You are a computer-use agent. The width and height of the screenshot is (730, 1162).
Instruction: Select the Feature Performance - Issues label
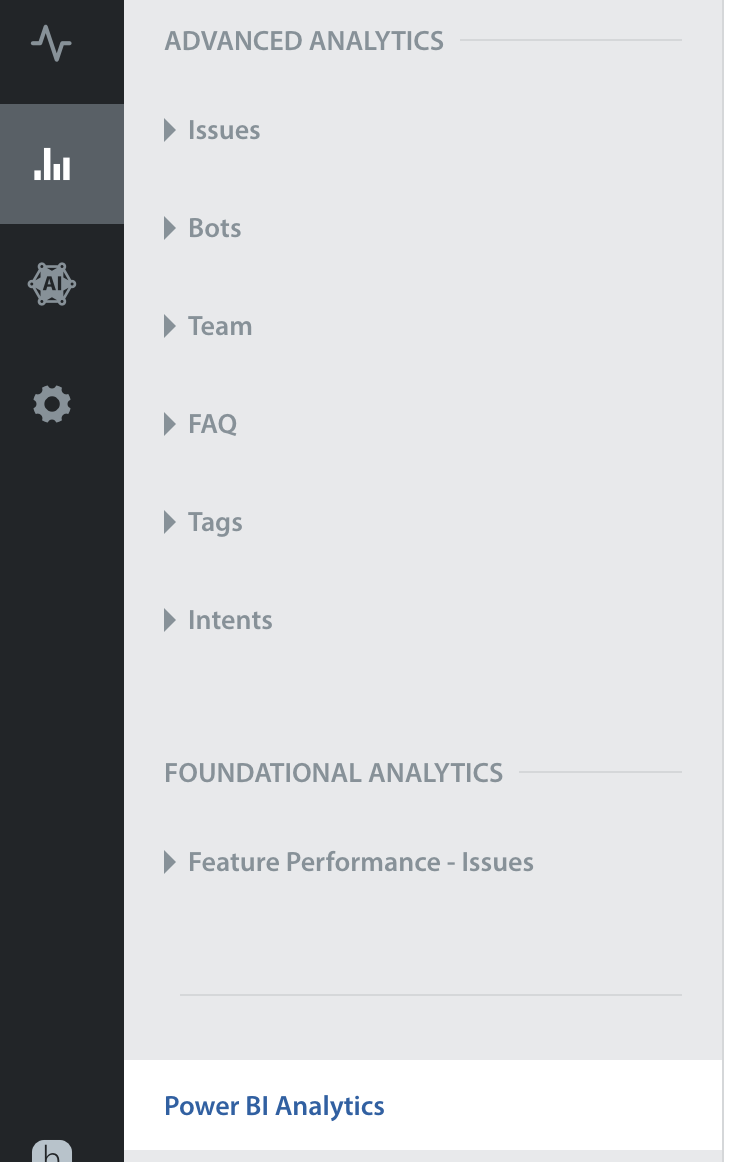tap(361, 863)
